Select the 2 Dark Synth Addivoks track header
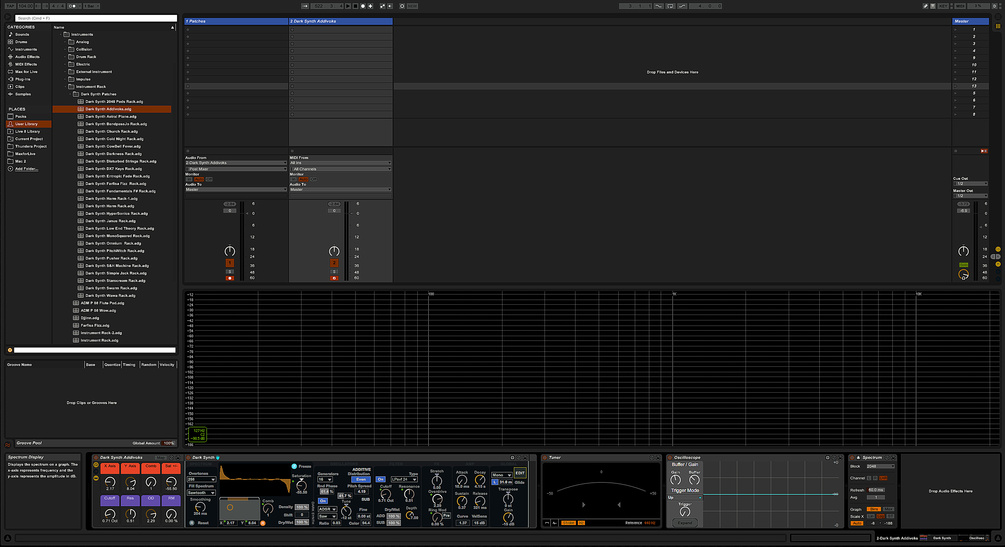1005x547 pixels. [340, 20]
